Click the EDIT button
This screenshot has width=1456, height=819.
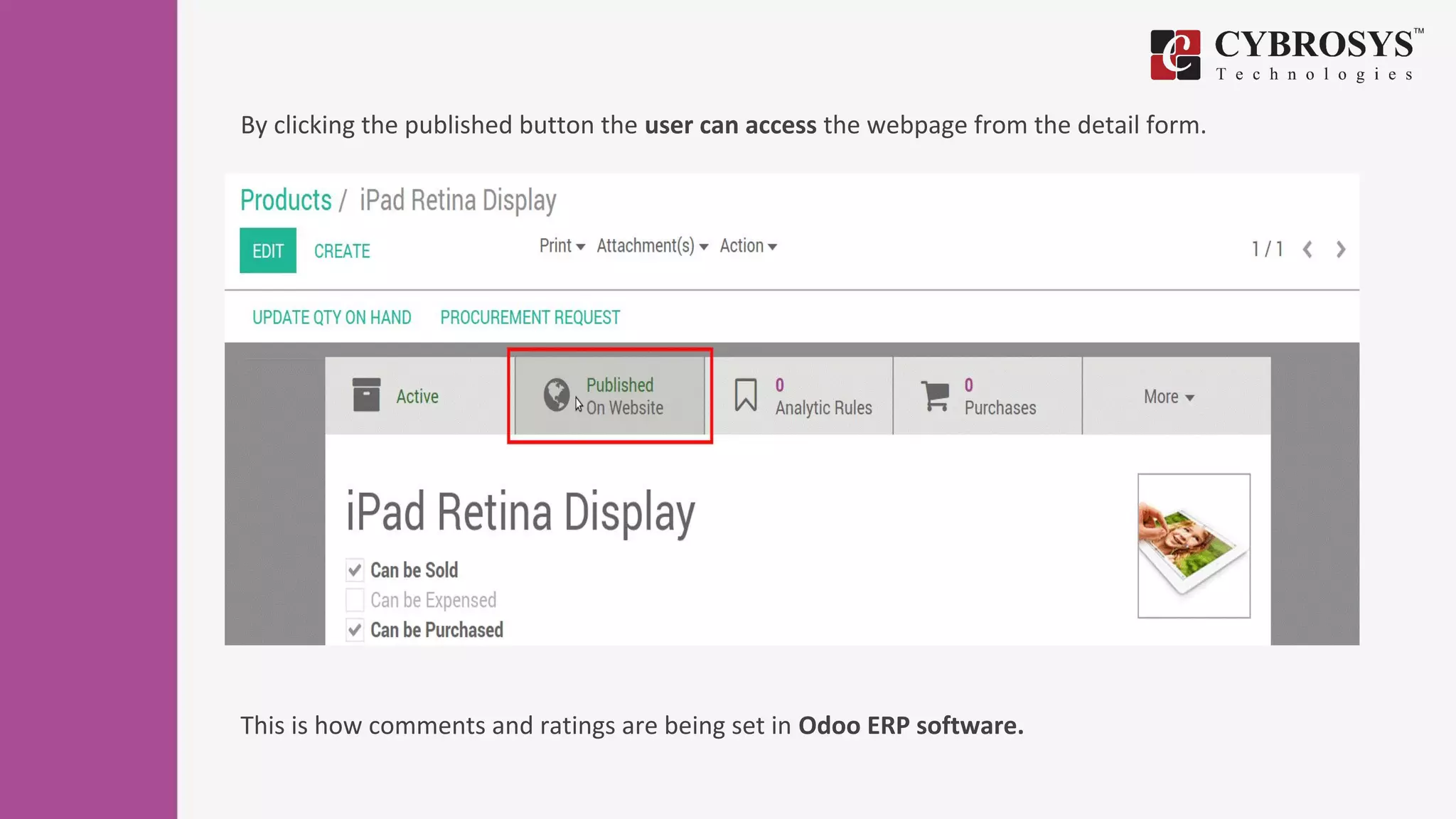click(268, 250)
